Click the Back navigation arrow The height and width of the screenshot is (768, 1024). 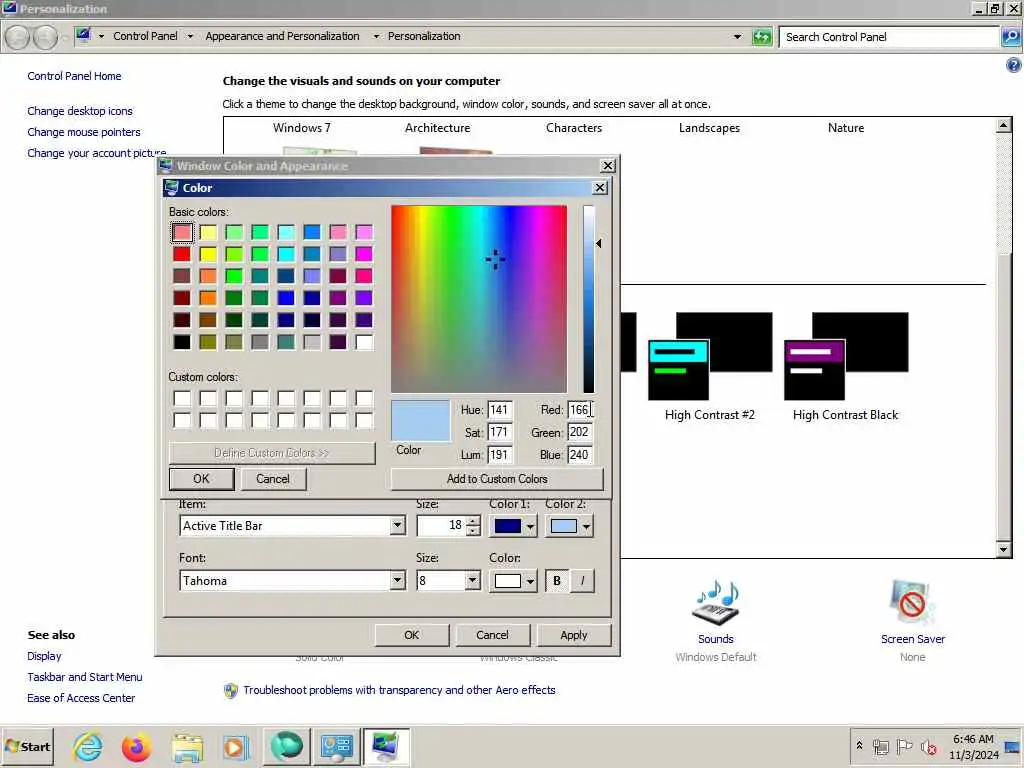tap(18, 37)
